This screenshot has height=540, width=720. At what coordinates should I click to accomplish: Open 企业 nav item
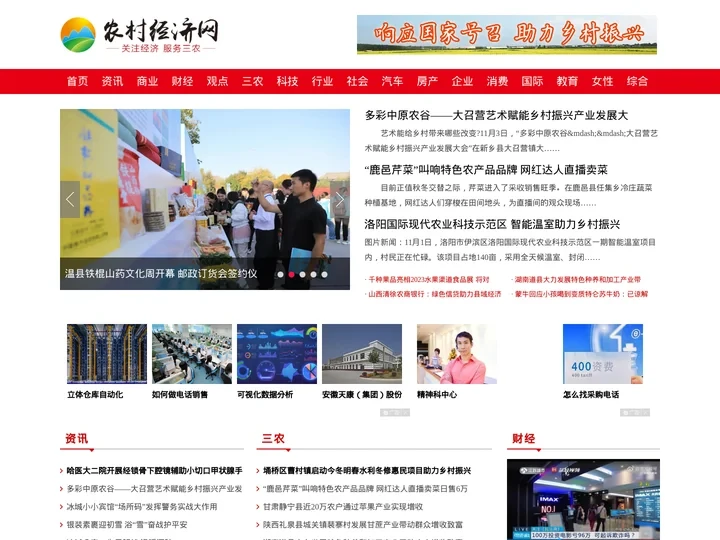[462, 81]
